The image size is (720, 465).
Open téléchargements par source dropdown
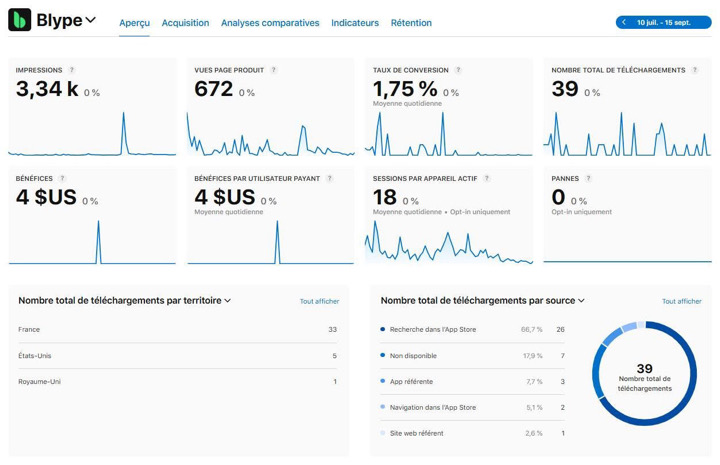pos(581,300)
